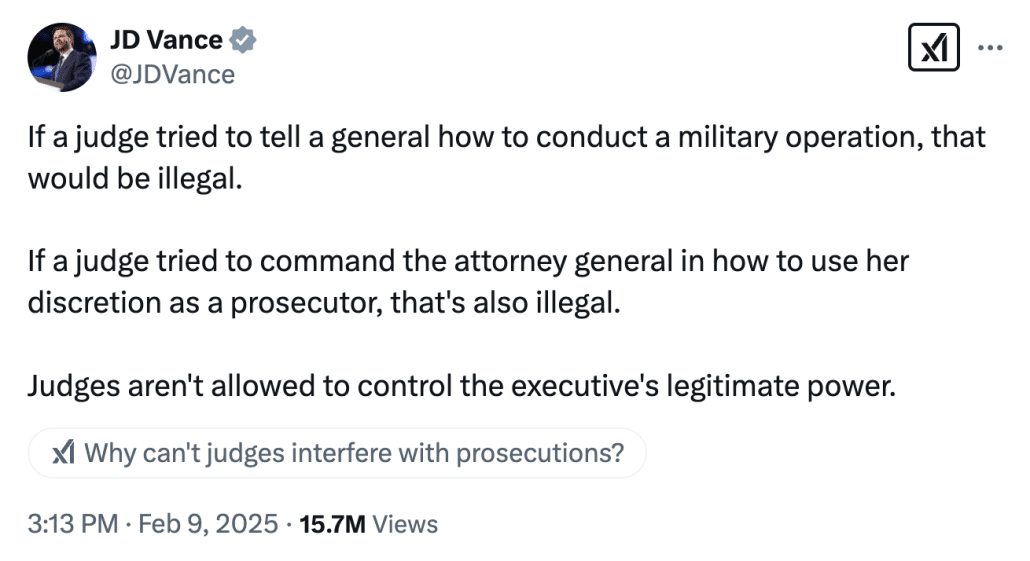Click the JD Vance display name
This screenshot has height=561, width=1030.
tap(166, 41)
